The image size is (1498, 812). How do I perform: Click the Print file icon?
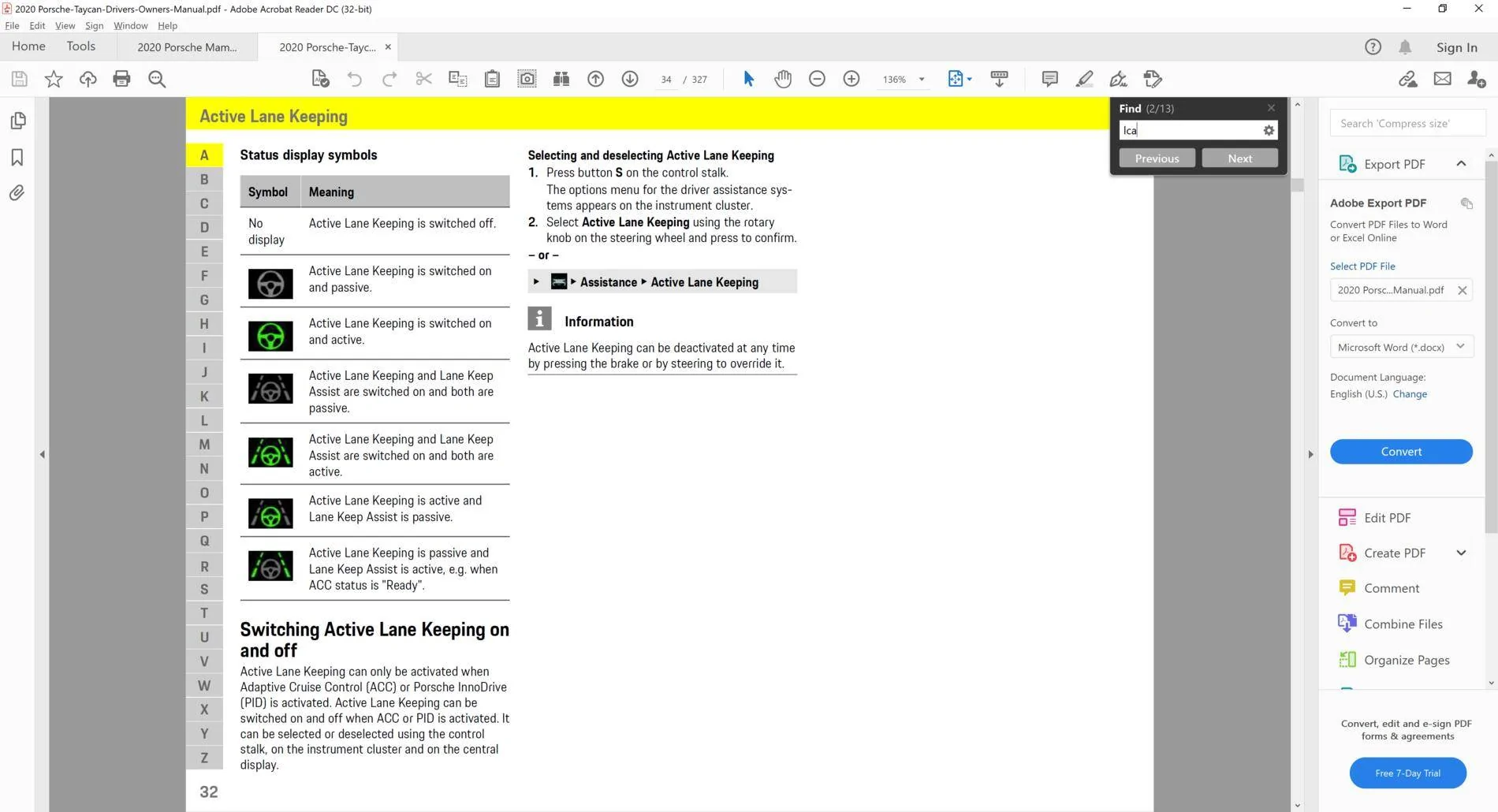click(121, 79)
